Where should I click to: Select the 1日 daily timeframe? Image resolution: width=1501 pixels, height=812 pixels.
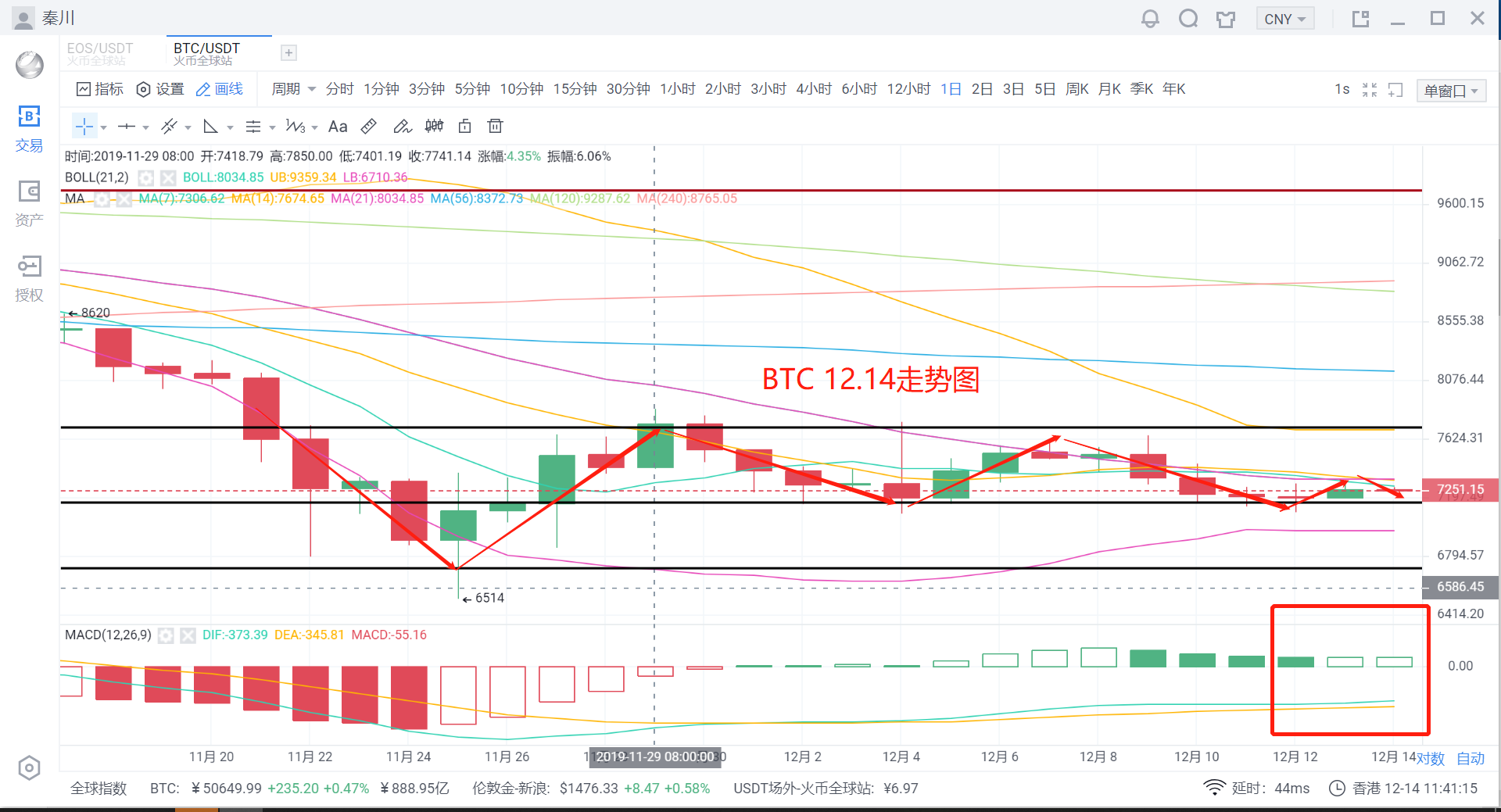point(951,89)
